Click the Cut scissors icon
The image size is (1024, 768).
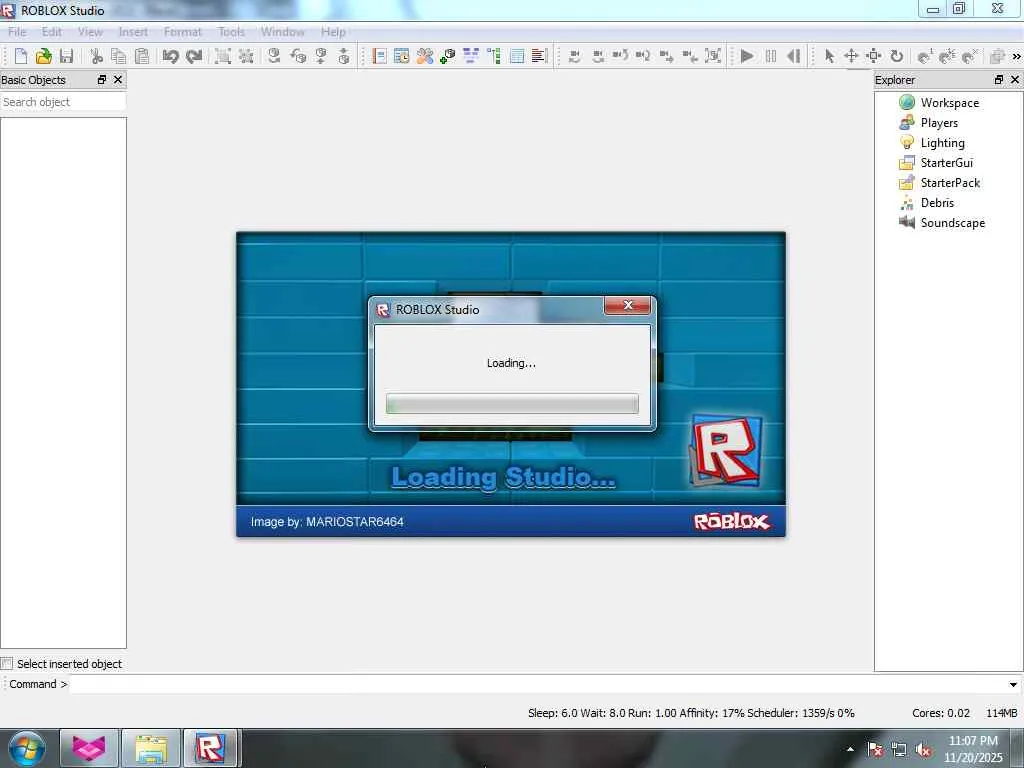(x=97, y=56)
